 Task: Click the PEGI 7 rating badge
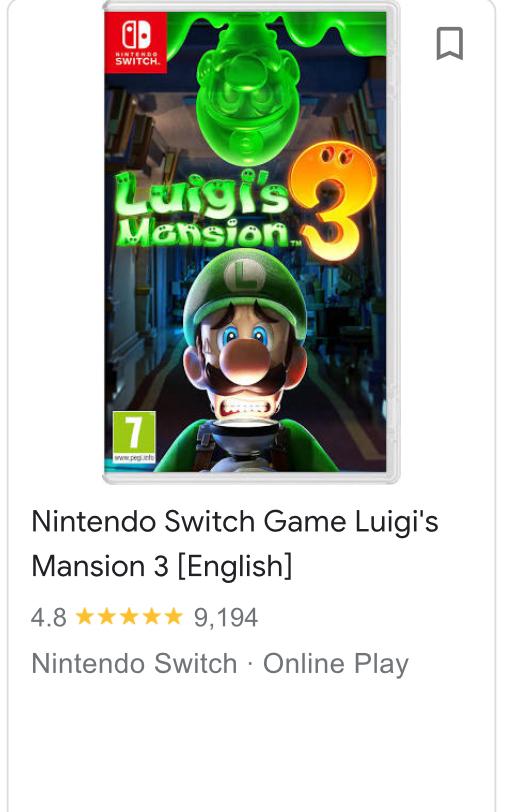click(x=134, y=437)
